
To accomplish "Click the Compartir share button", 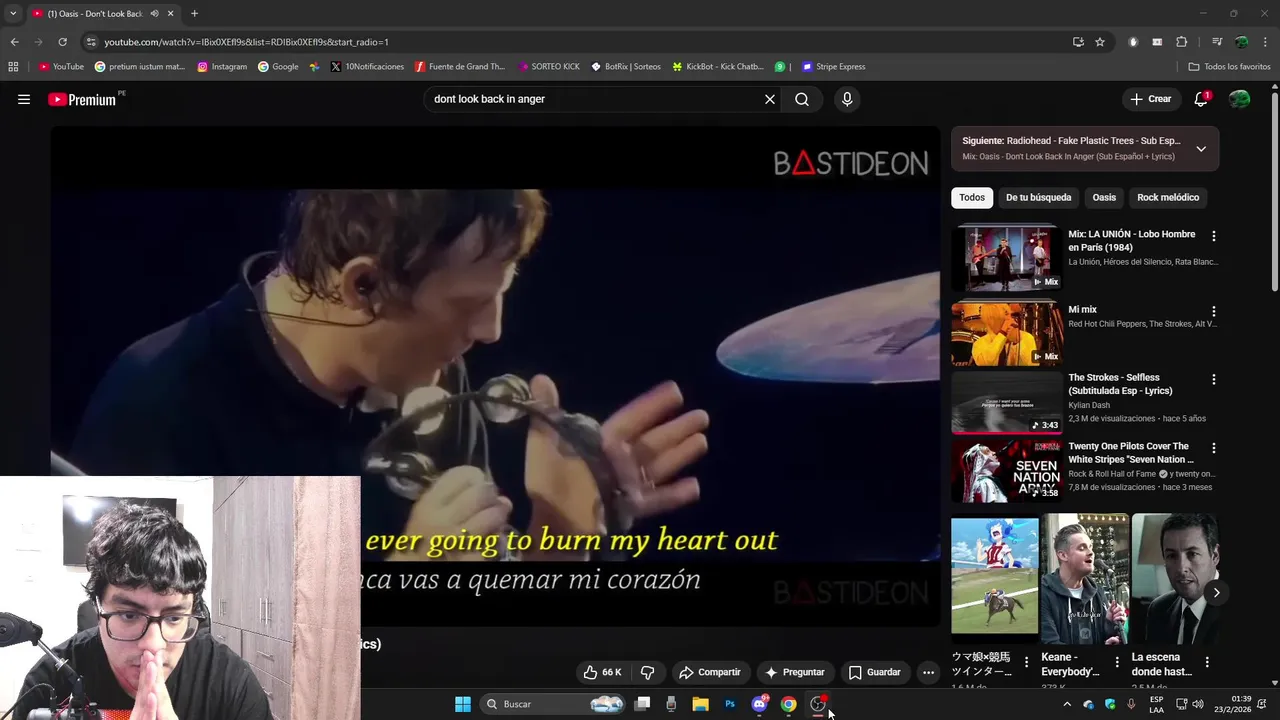I will point(709,672).
